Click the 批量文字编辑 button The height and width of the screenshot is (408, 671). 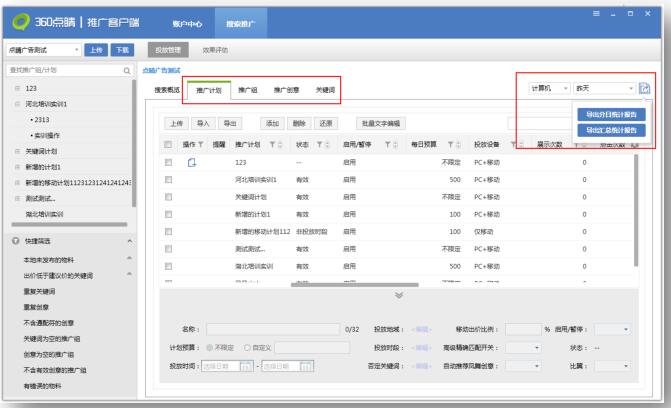pyautogui.click(x=380, y=123)
